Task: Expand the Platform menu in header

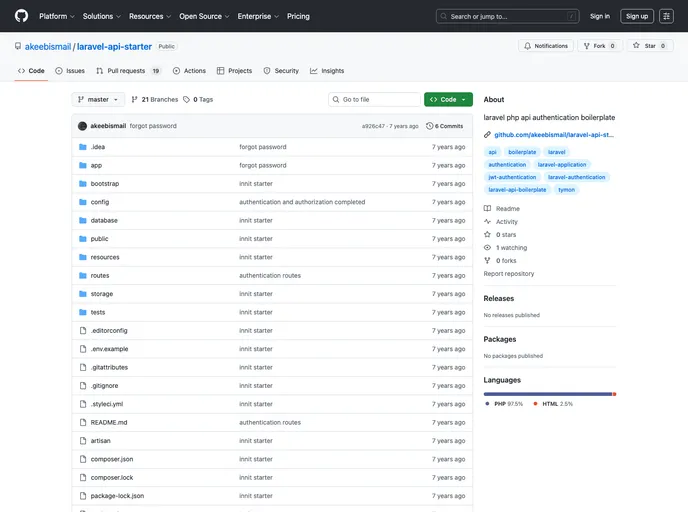Action: pos(57,16)
